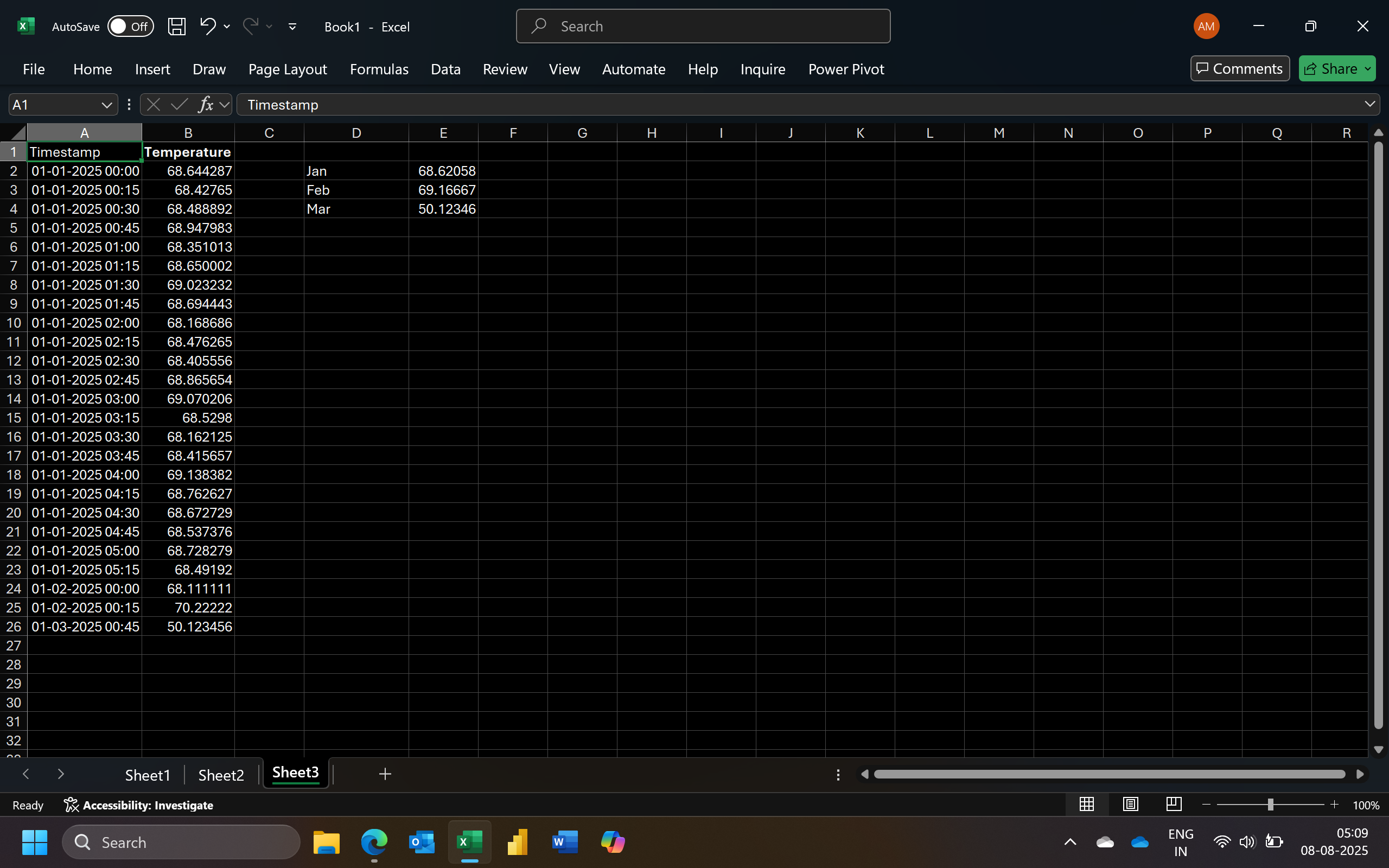1389x868 pixels.
Task: Switch to Page Break Preview view icon
Action: (1174, 805)
